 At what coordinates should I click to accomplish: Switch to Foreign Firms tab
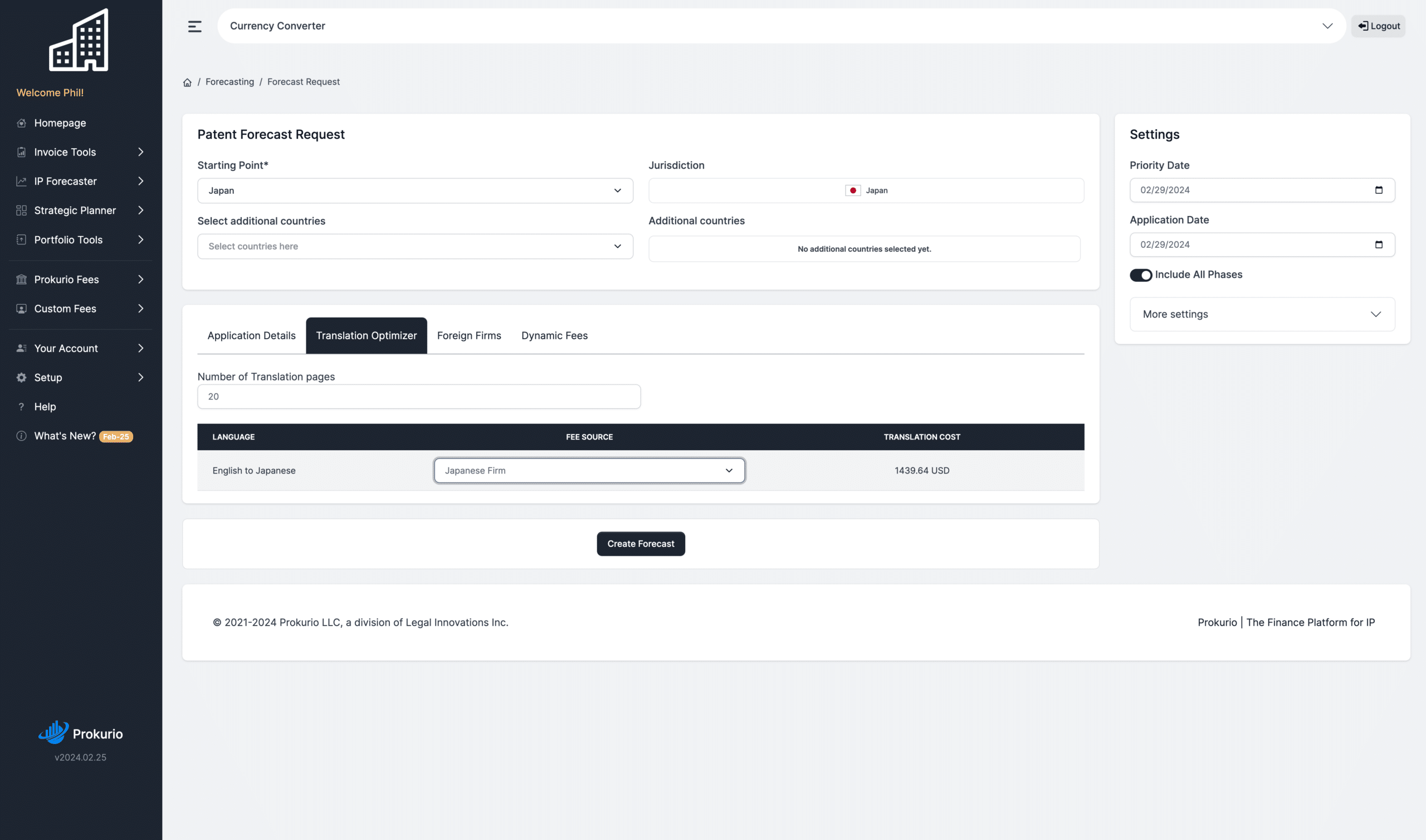468,336
